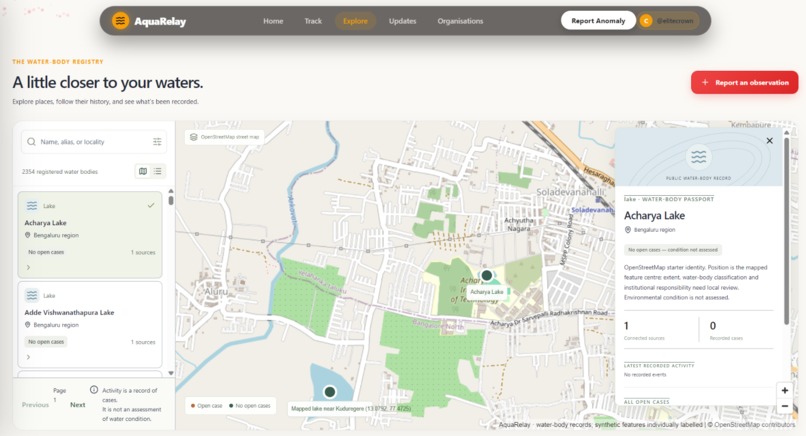
Task: Click Report an observation button
Action: tap(744, 82)
